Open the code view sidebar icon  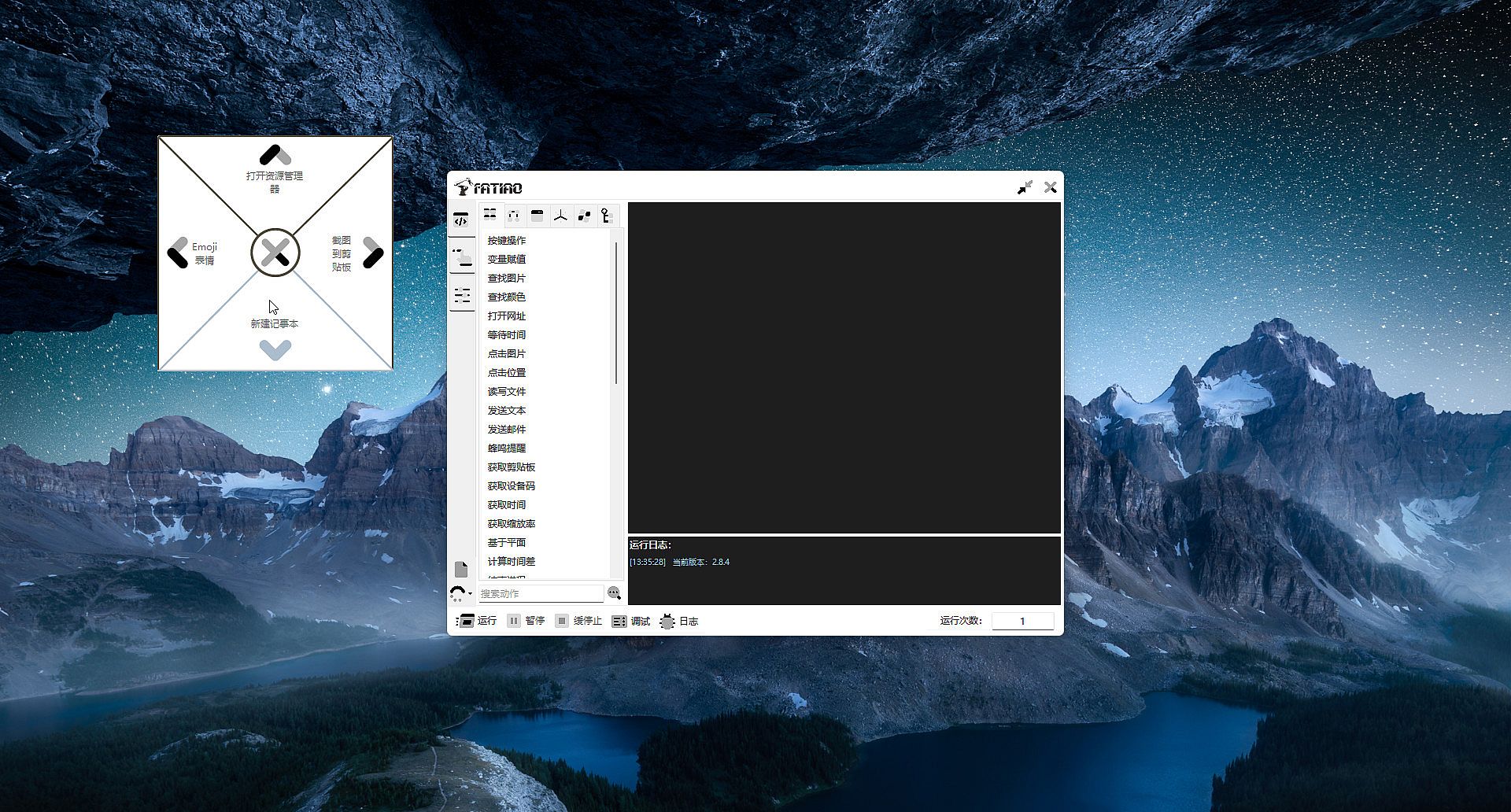click(461, 220)
